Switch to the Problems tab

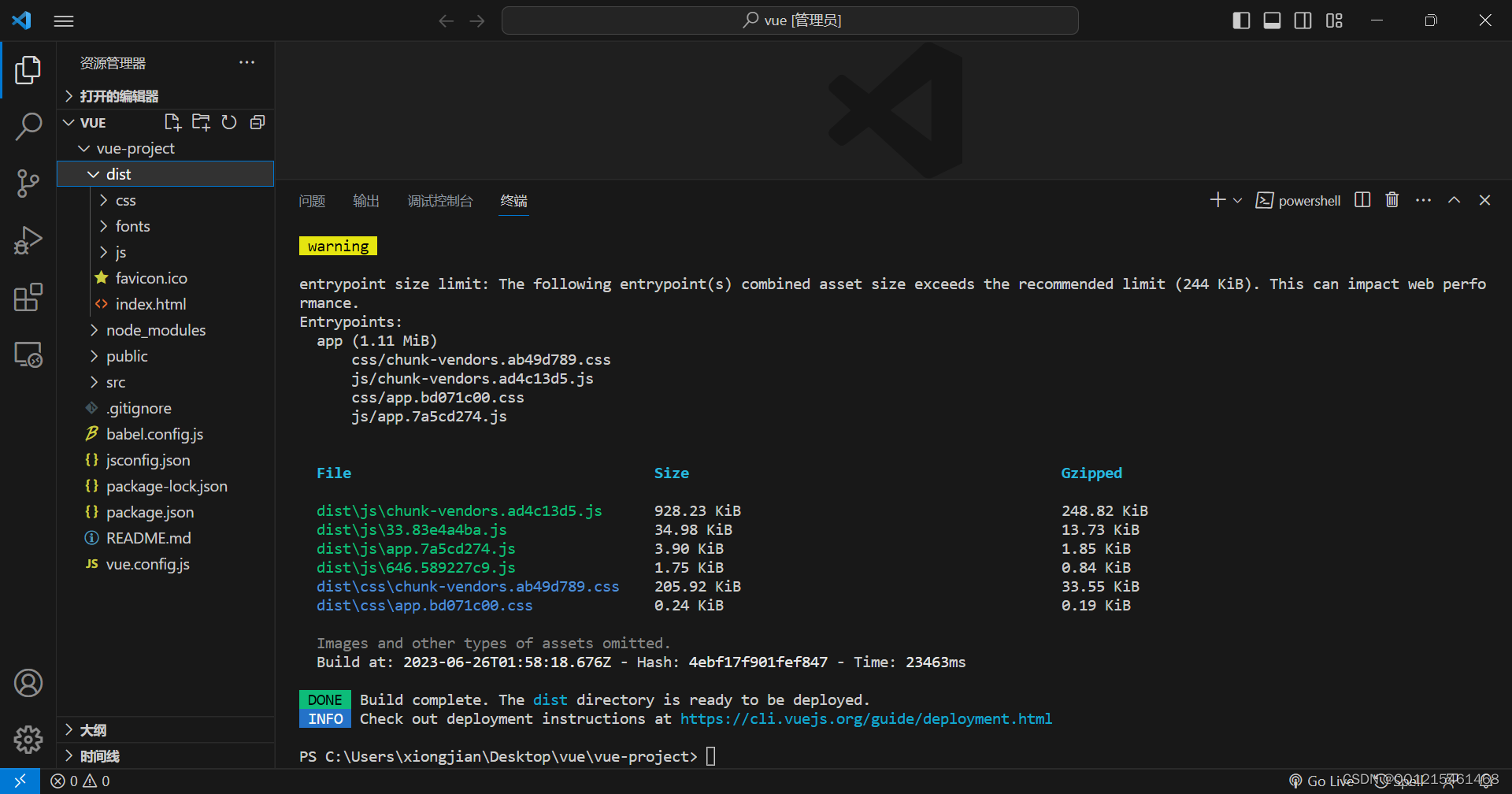click(312, 201)
